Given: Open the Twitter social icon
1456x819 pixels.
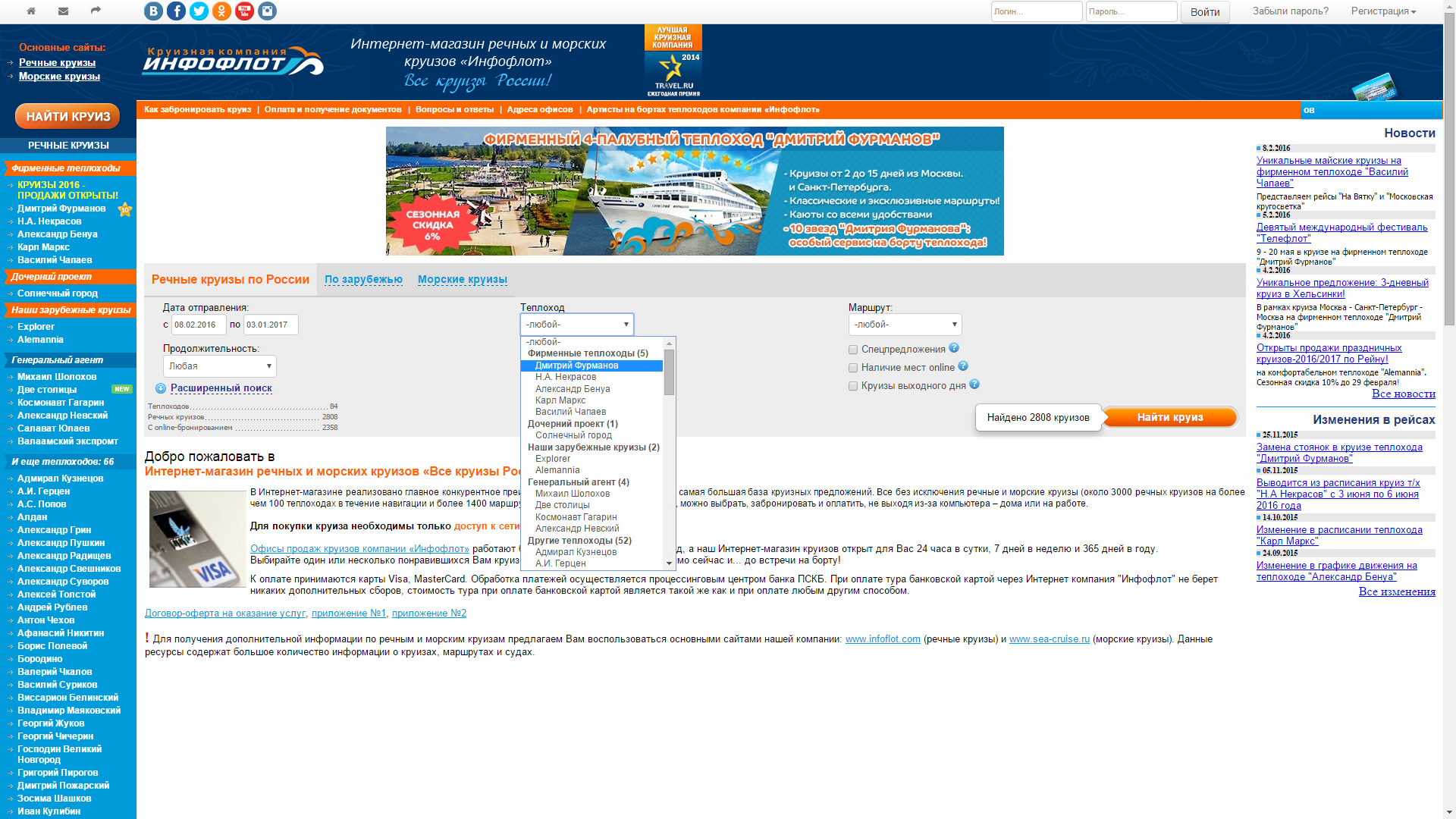Looking at the screenshot, I should [x=199, y=11].
